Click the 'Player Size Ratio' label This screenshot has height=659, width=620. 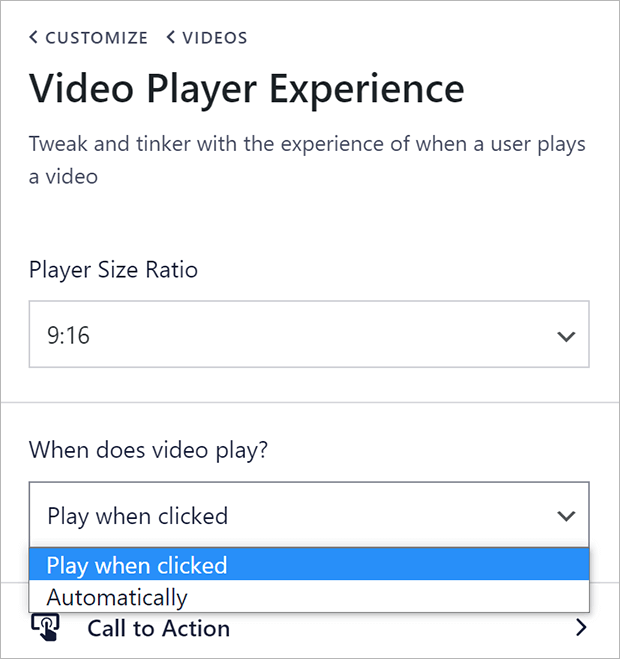113,270
